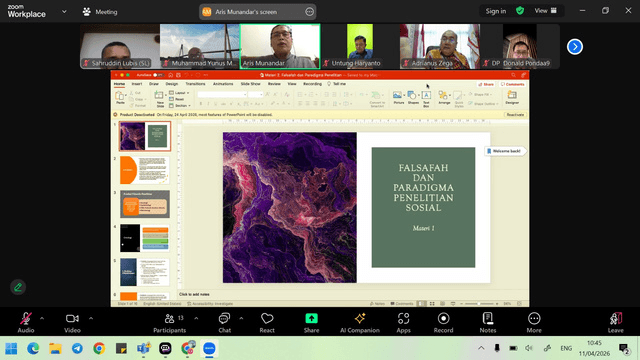
Task: Expand audio options caret next to Audio
Action: click(42, 318)
